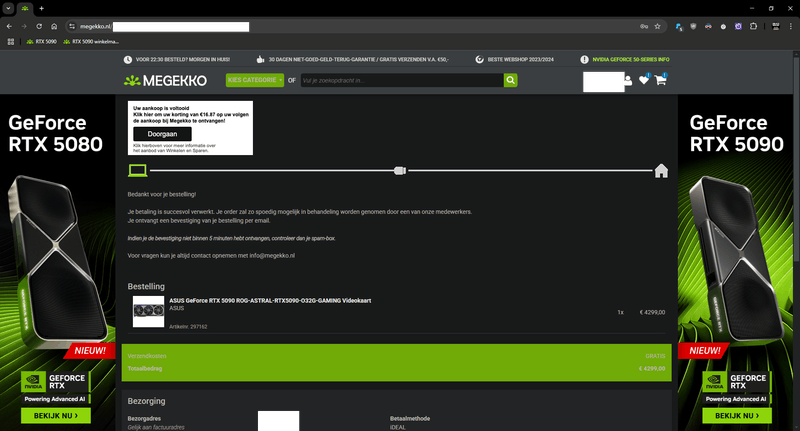Open the shopping cart icon

(x=661, y=80)
